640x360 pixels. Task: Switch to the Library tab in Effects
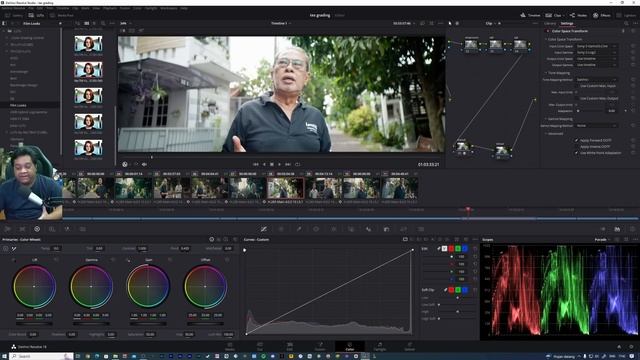(550, 24)
